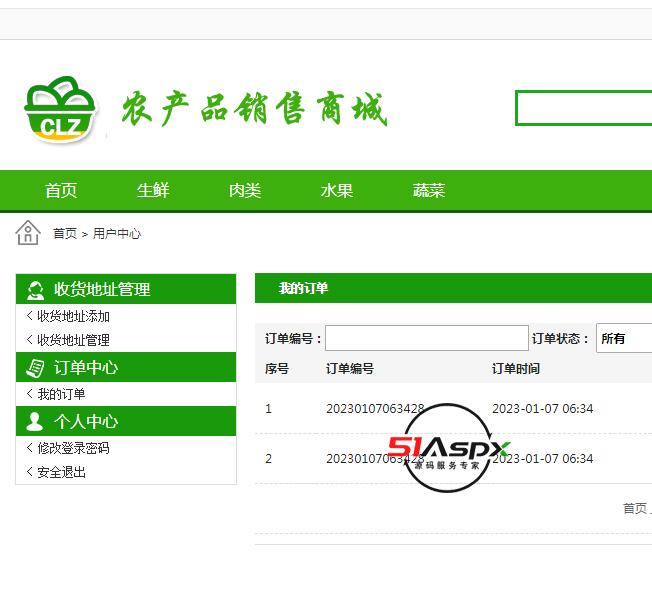Click the home icon in breadcrumb
Viewport: 652px width, 600px height.
(x=28, y=233)
